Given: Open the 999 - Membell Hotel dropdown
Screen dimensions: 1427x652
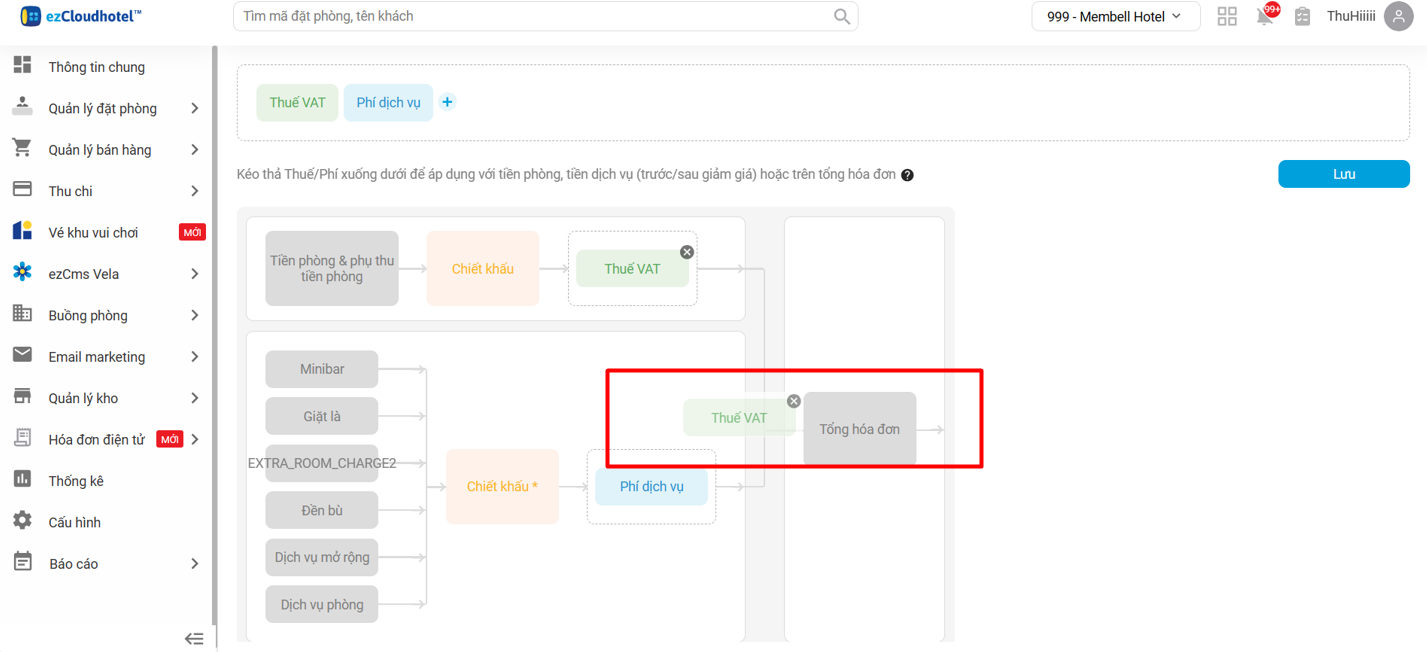Looking at the screenshot, I should pyautogui.click(x=1115, y=16).
